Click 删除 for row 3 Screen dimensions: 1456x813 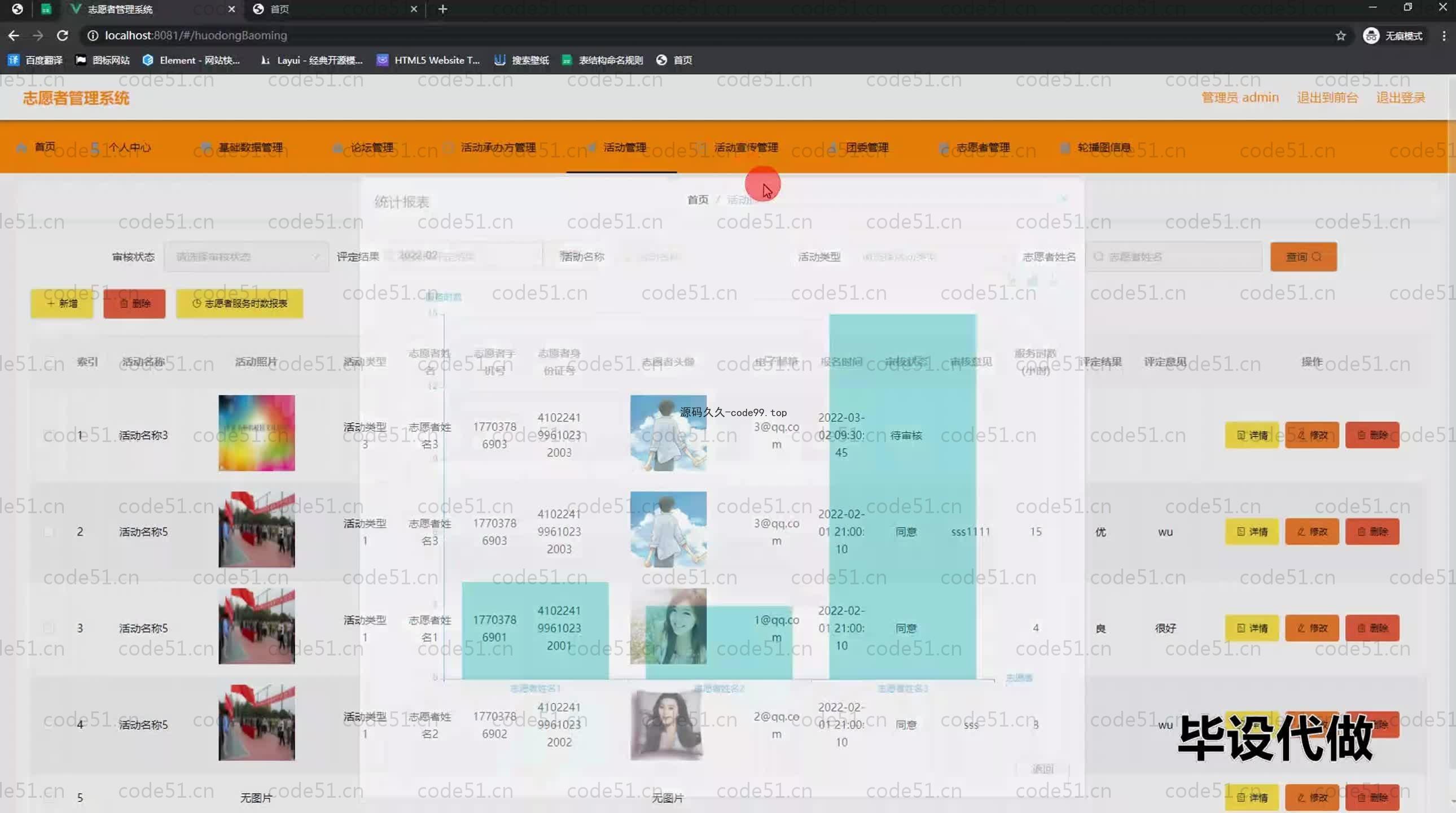click(x=1372, y=628)
